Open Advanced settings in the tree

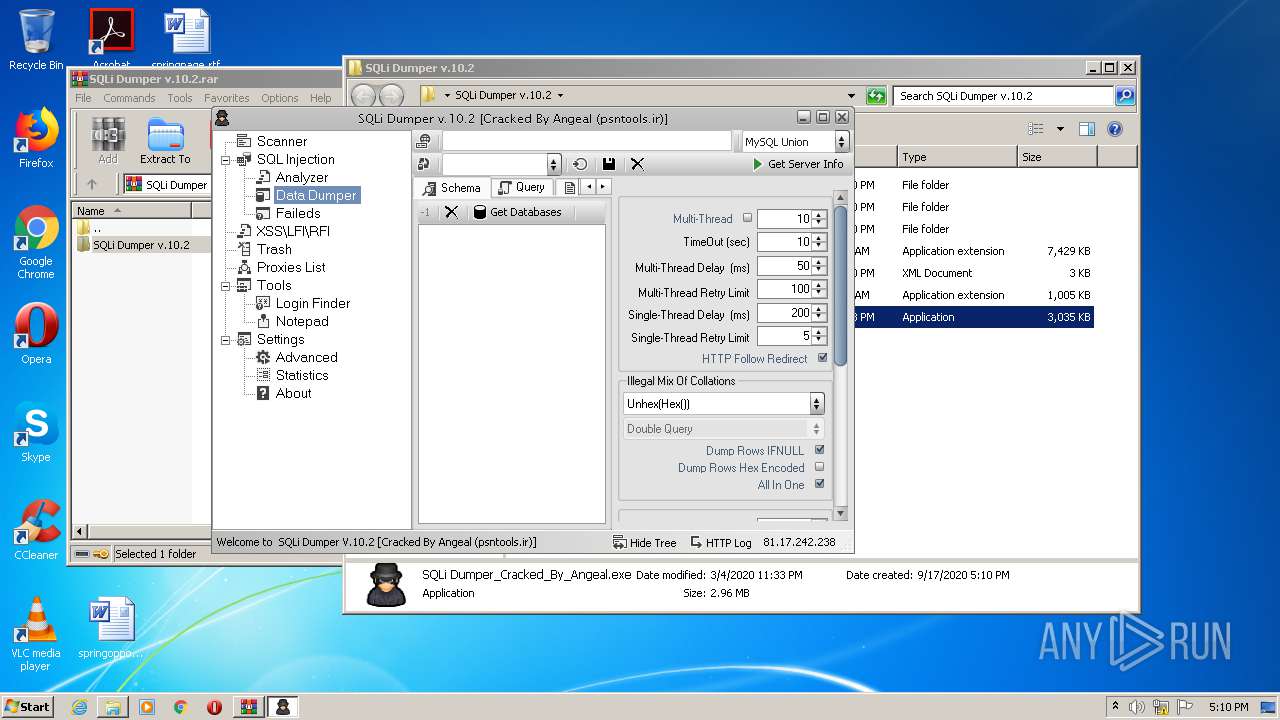pos(306,357)
